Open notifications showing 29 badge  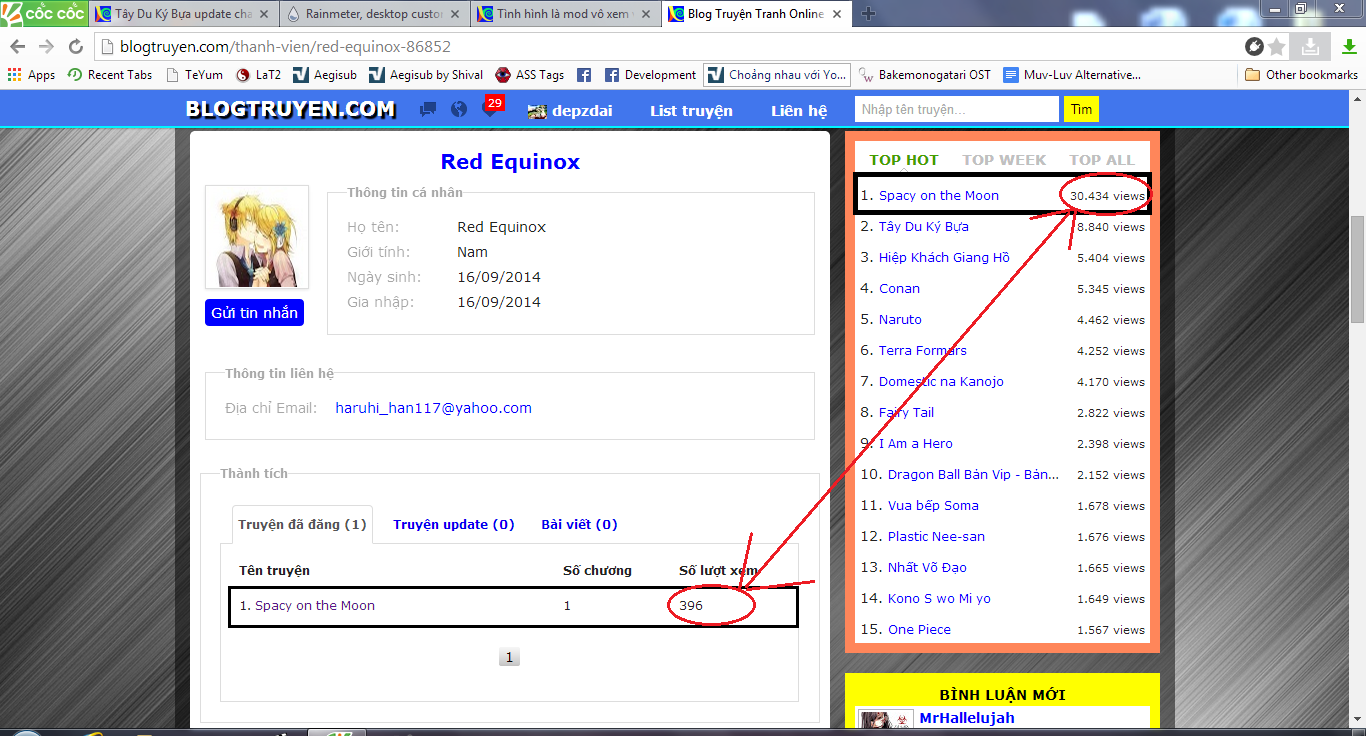click(491, 108)
